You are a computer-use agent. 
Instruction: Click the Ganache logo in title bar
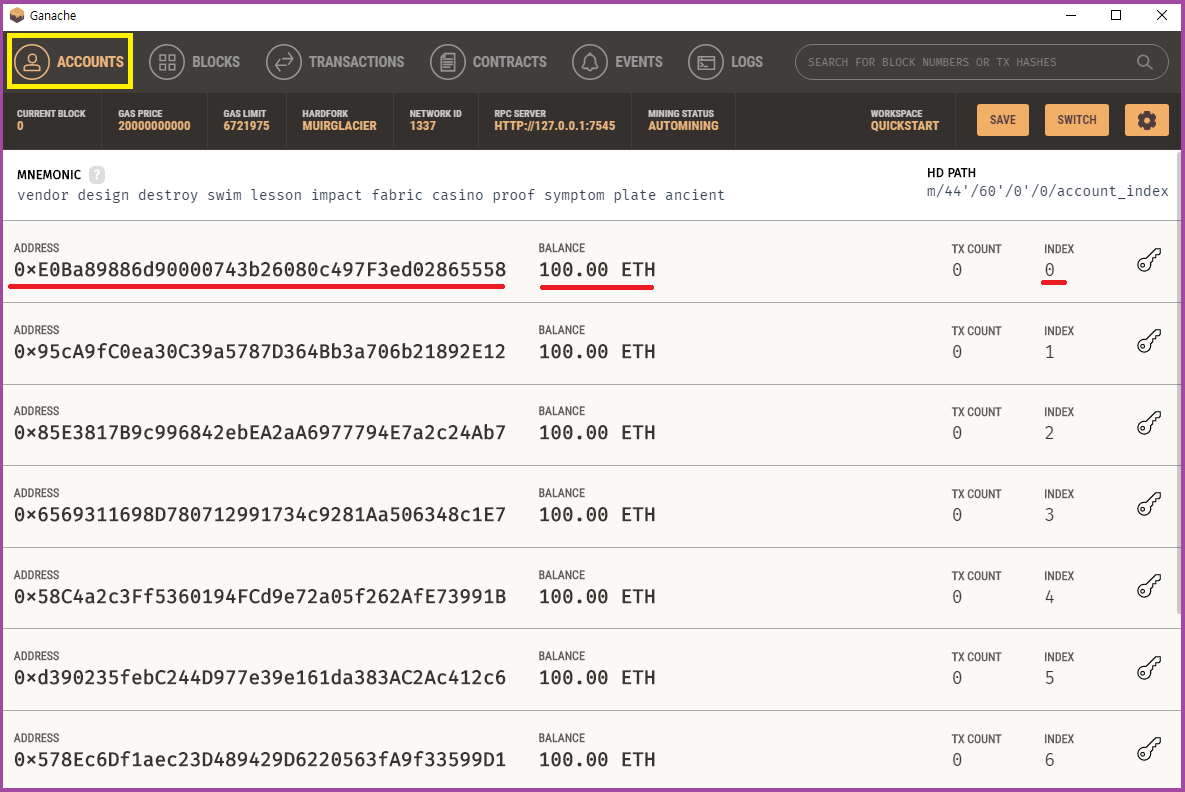17,15
